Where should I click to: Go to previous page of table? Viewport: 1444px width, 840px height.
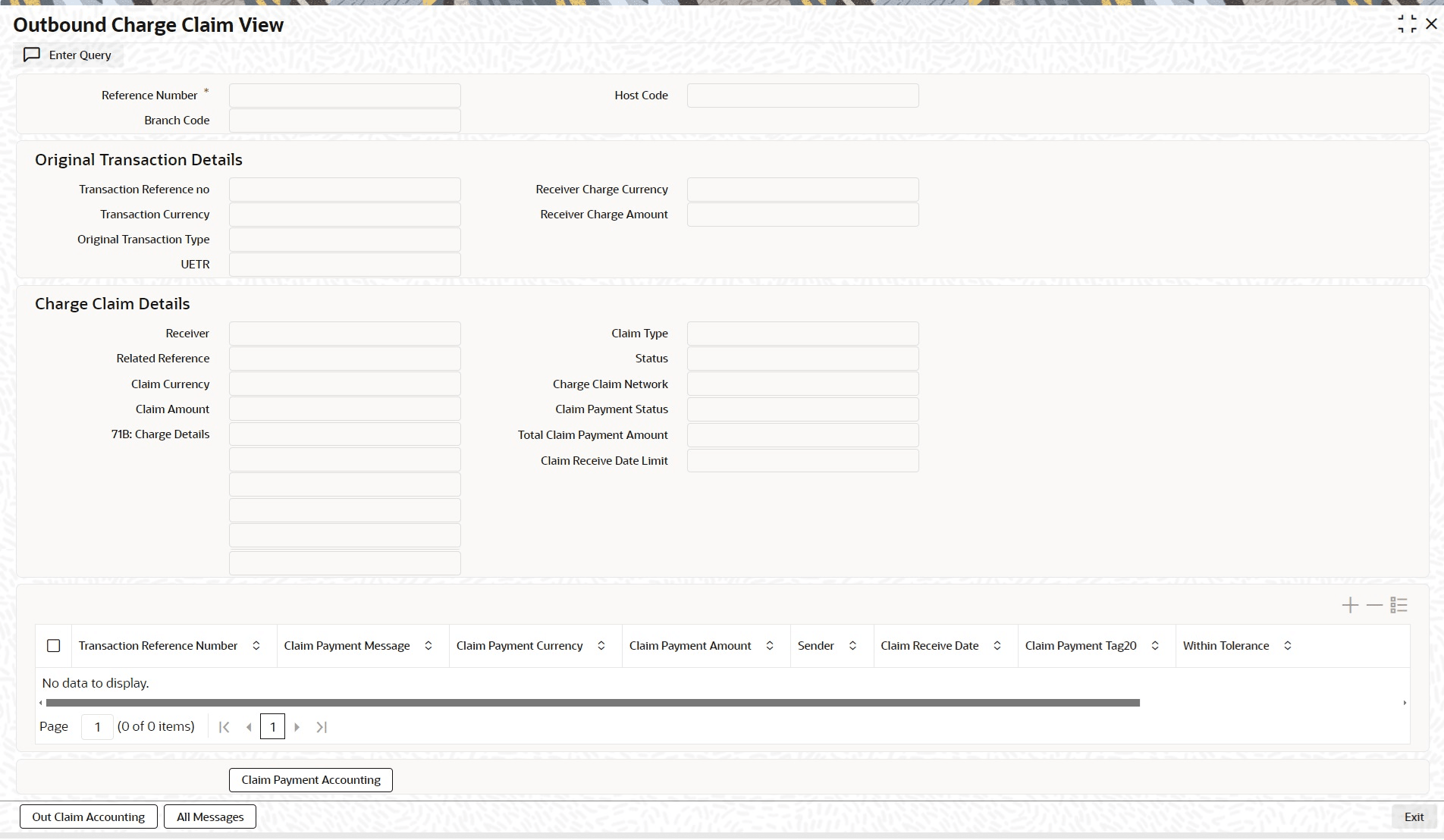tap(249, 727)
